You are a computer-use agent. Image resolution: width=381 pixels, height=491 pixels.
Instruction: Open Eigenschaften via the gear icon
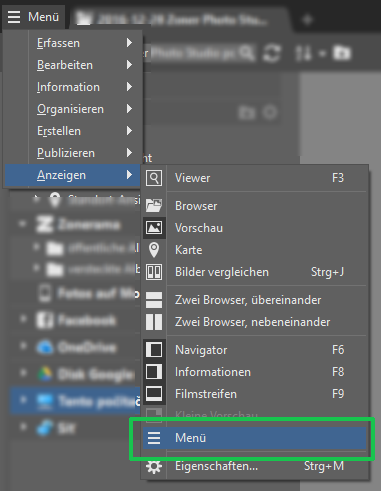click(154, 466)
